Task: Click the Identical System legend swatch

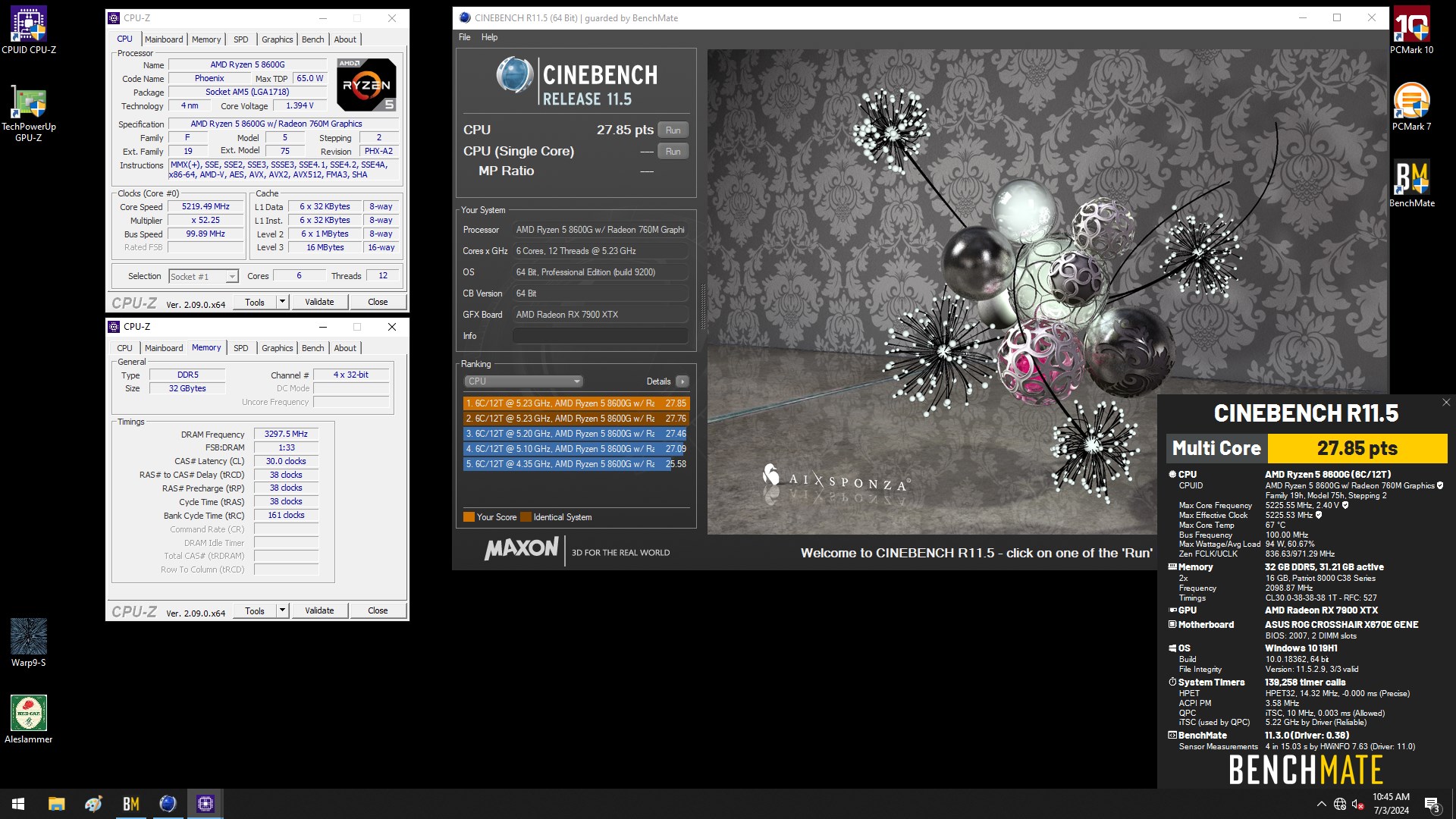Action: 526,517
